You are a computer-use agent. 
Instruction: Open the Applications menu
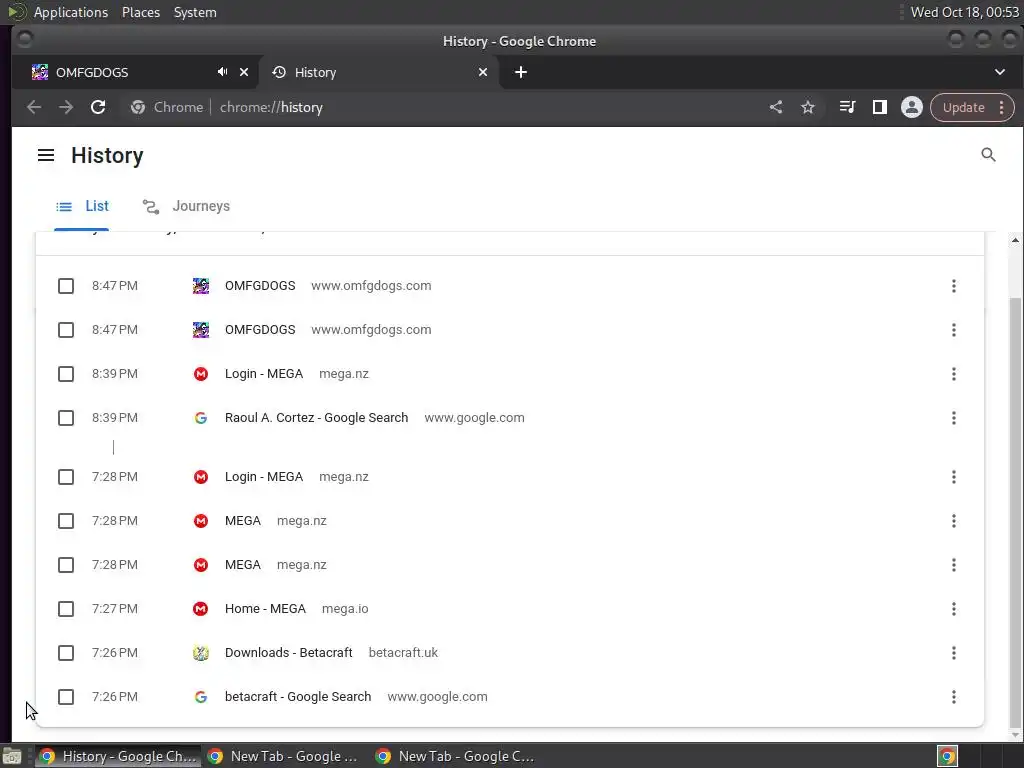coord(71,12)
